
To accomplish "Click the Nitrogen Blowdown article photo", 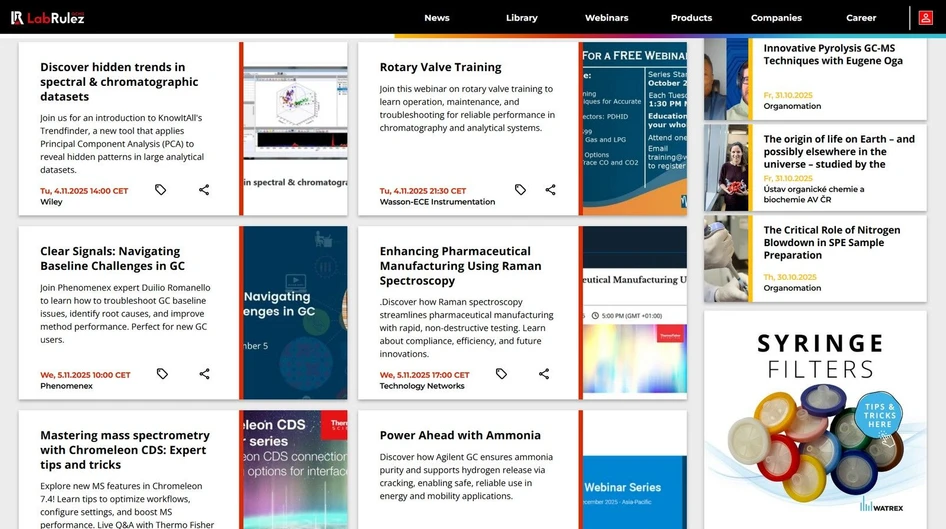I will [726, 259].
